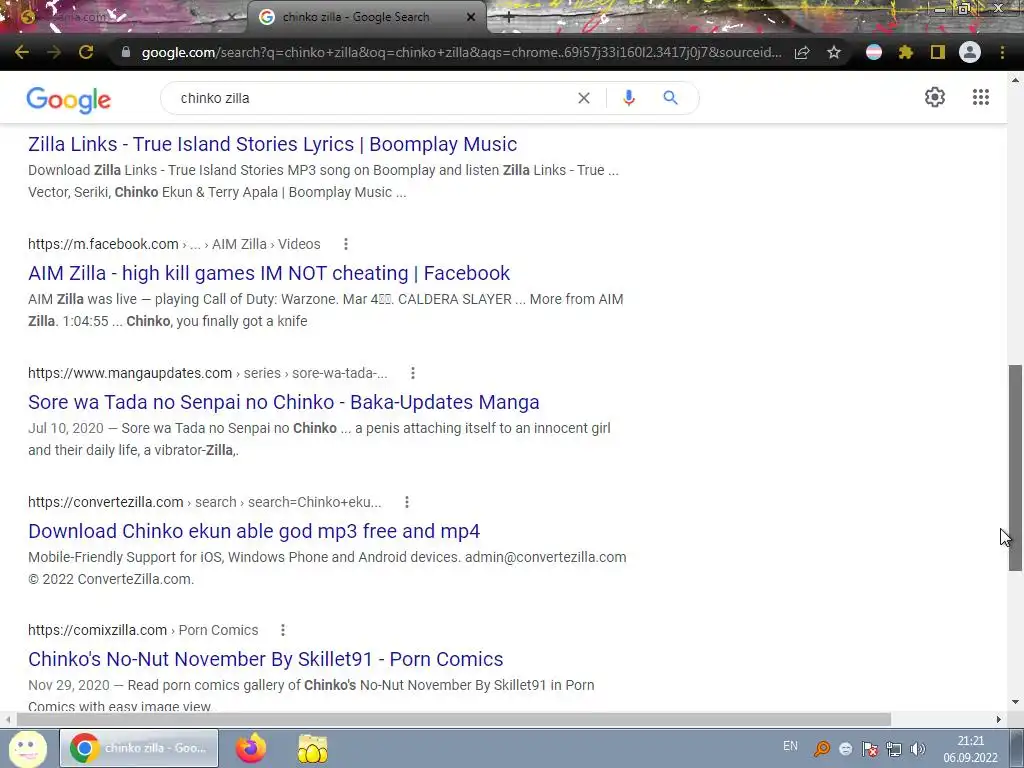Open the Baka-Updates Manga result link
The image size is (1024, 768).
283,402
